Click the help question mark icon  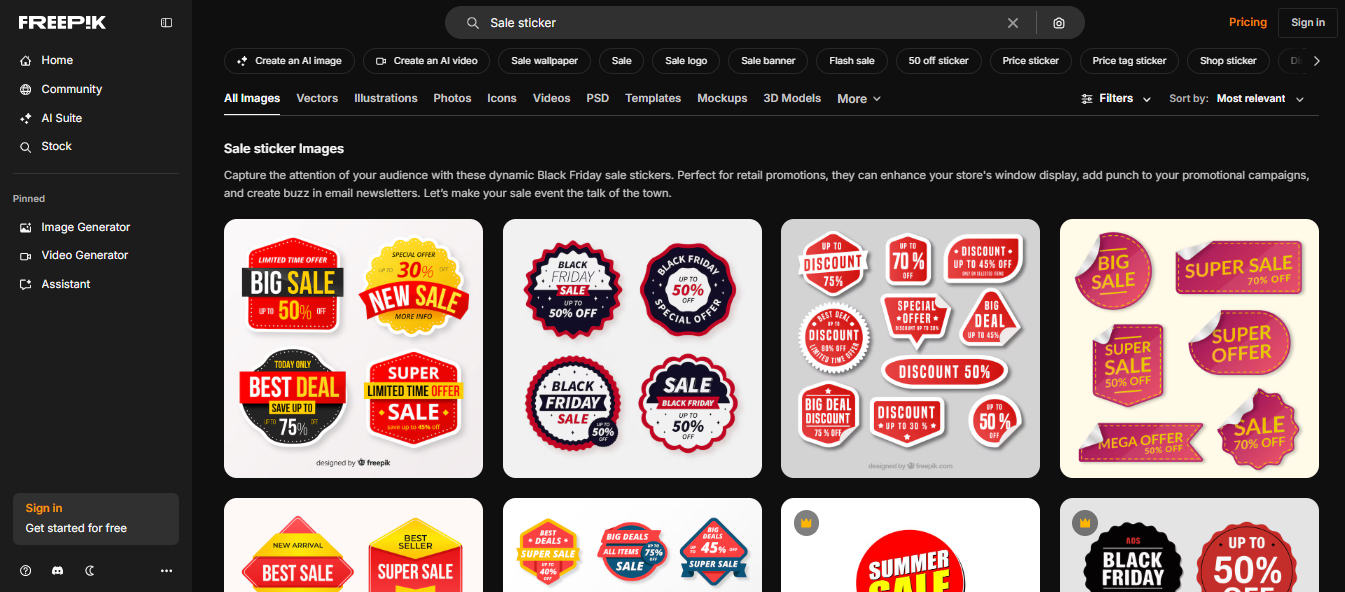26,570
